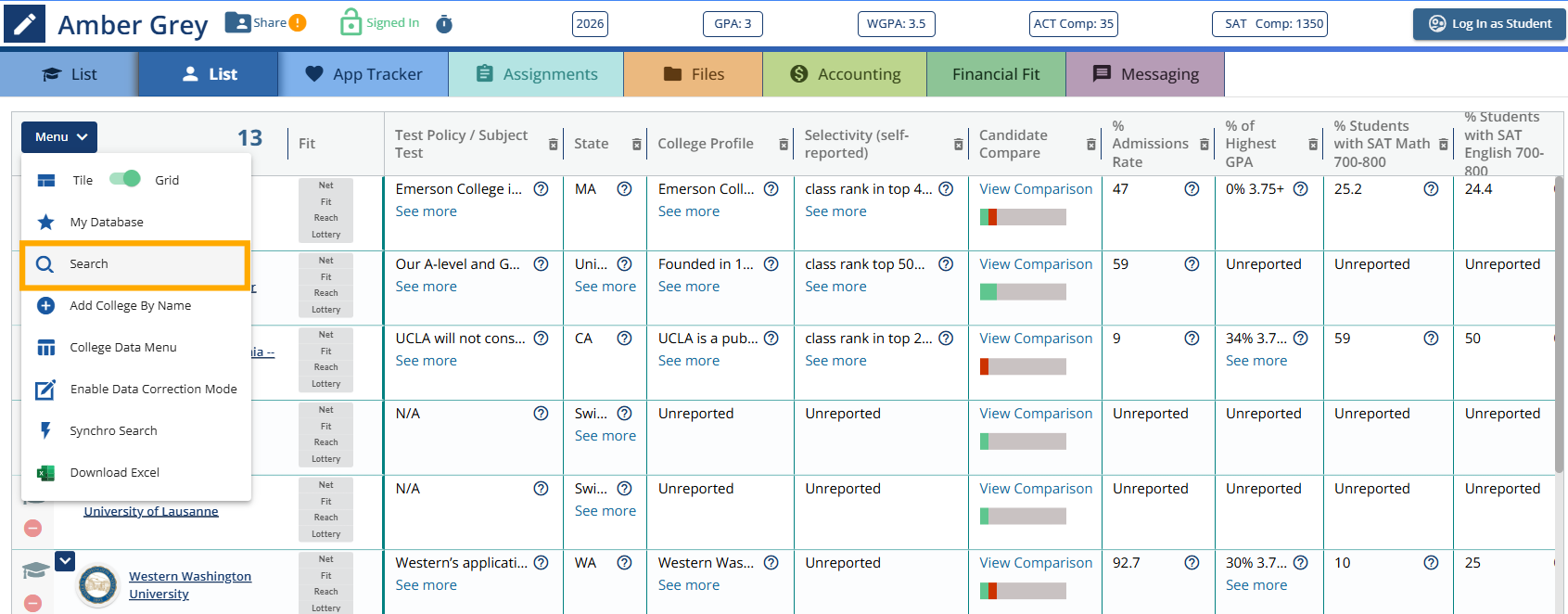The height and width of the screenshot is (614, 1568).
Task: Click help icon next to Emerson admissions rate 47
Action: coord(1192,189)
